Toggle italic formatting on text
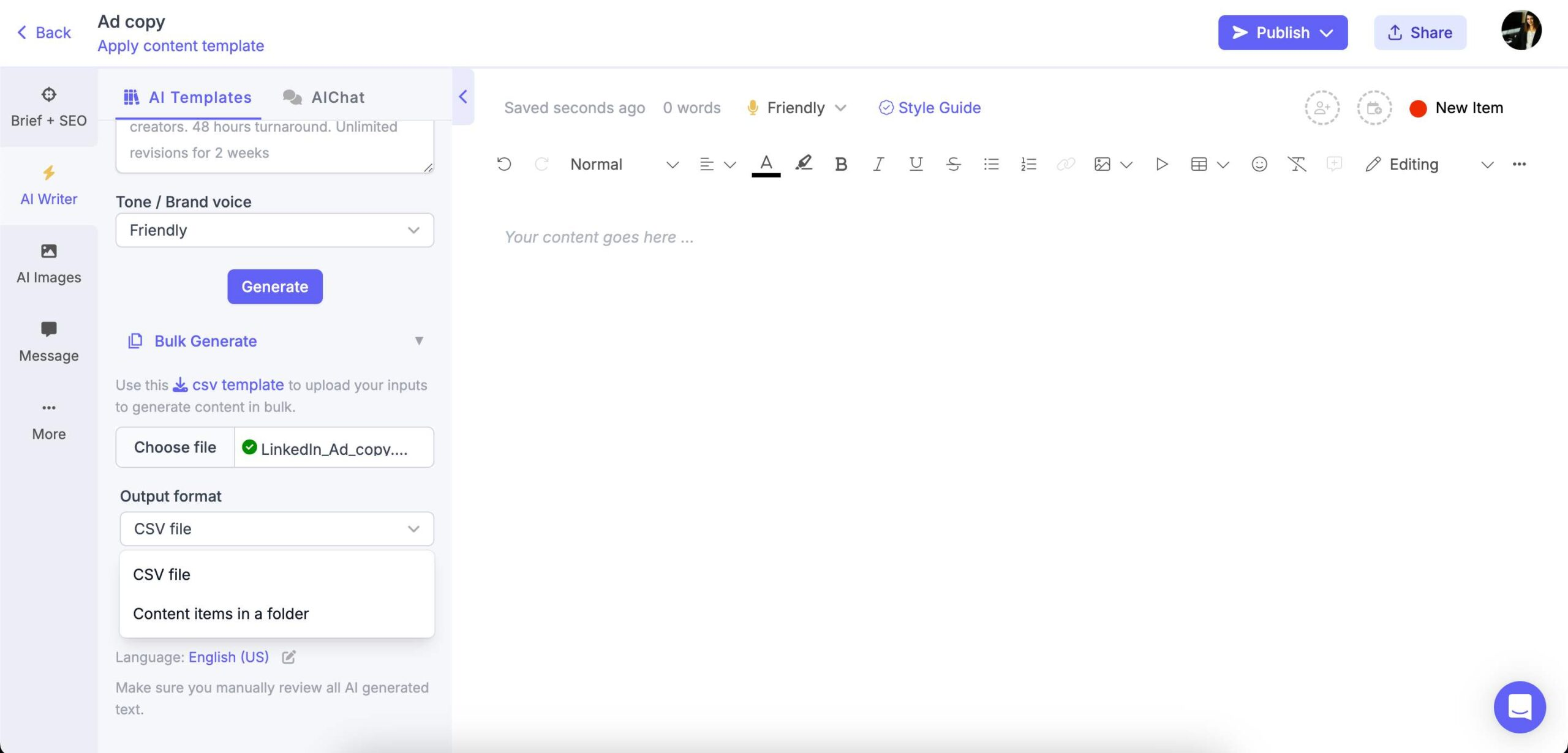The height and width of the screenshot is (753, 1568). (877, 164)
